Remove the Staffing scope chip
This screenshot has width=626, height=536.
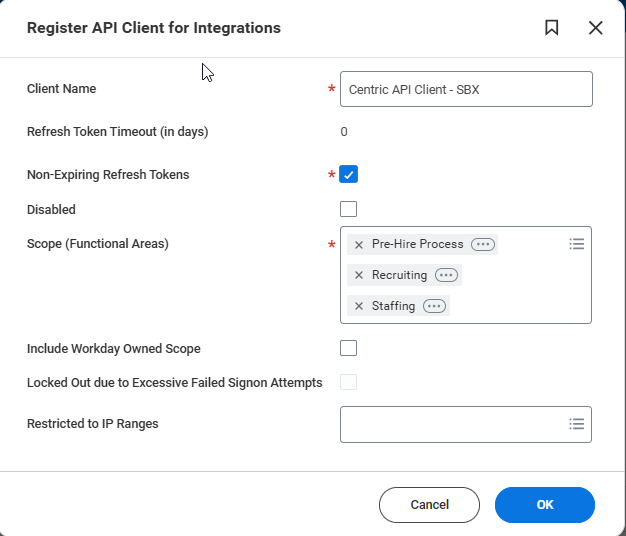pos(359,306)
